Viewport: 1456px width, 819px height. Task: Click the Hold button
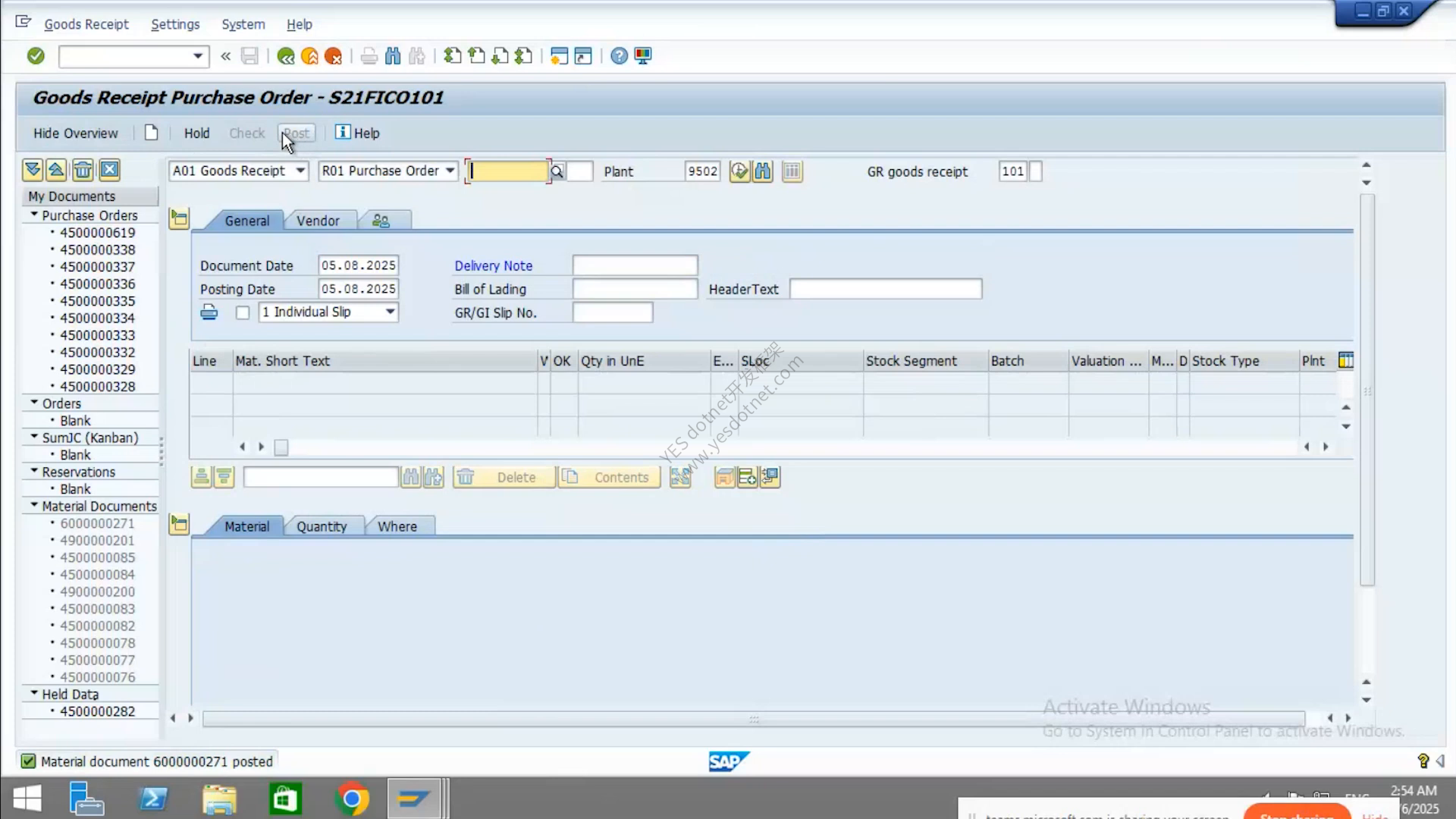tap(196, 133)
